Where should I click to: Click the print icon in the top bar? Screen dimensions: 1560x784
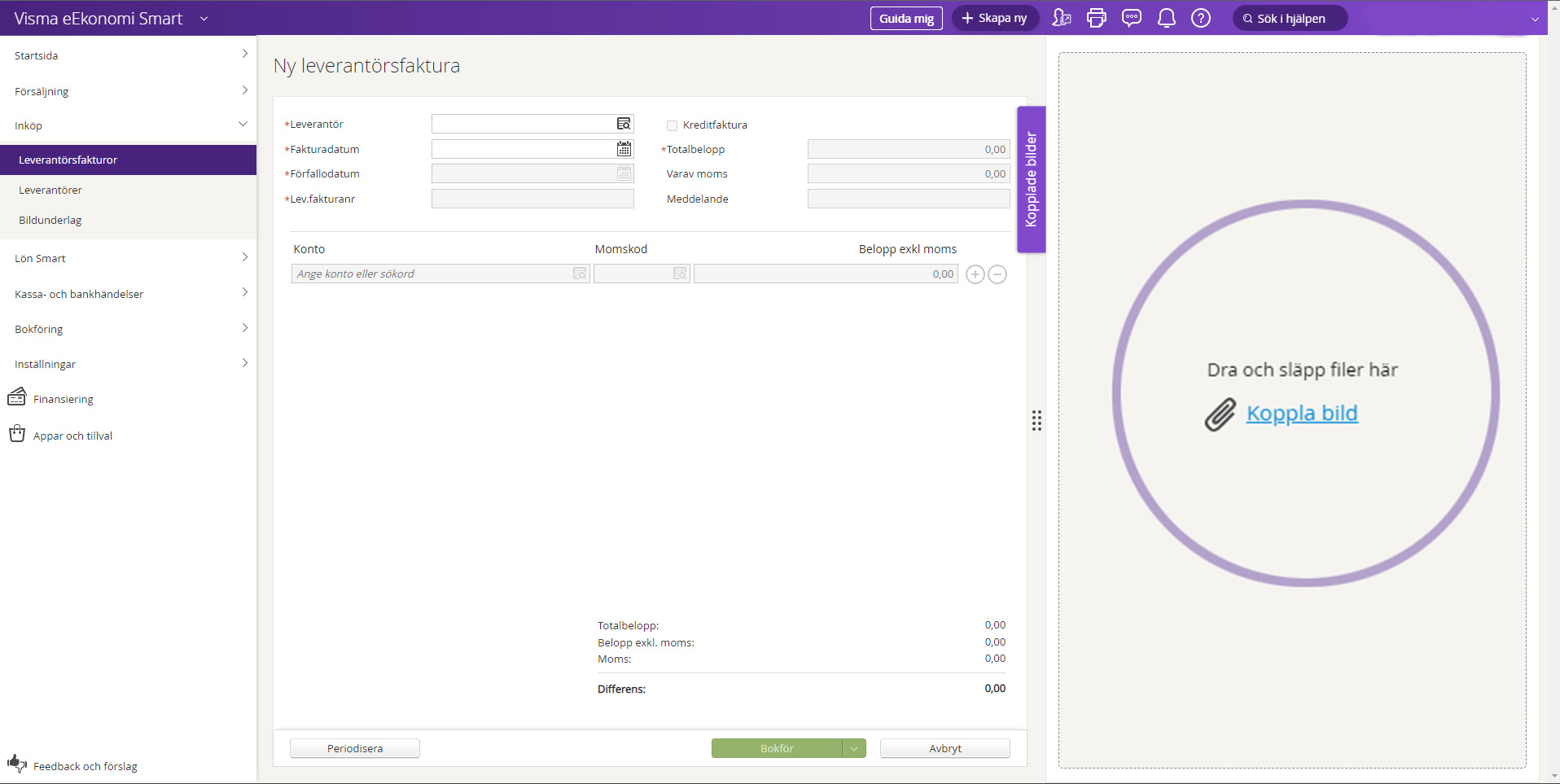tap(1097, 18)
